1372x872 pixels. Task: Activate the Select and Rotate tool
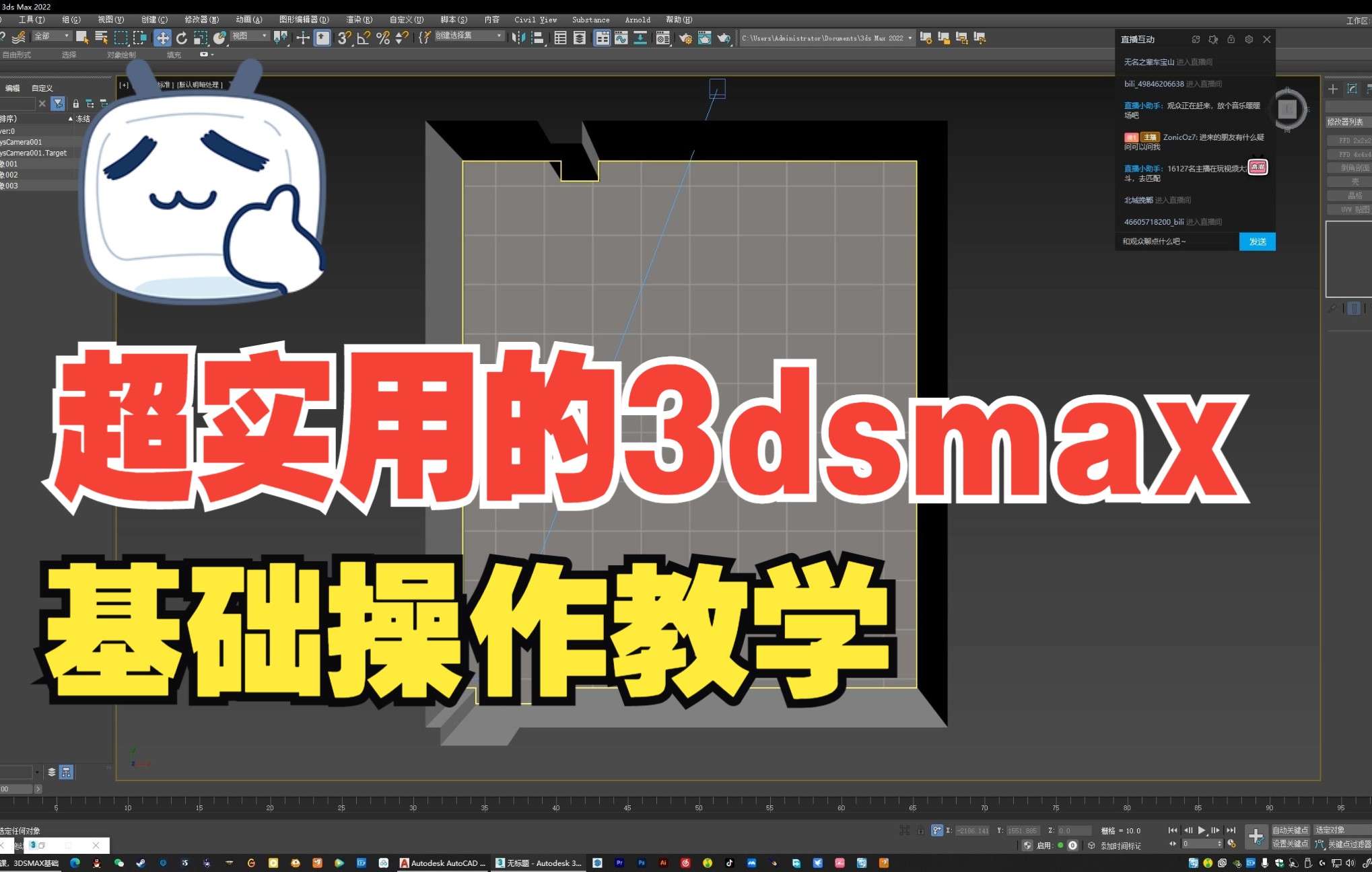(x=182, y=38)
